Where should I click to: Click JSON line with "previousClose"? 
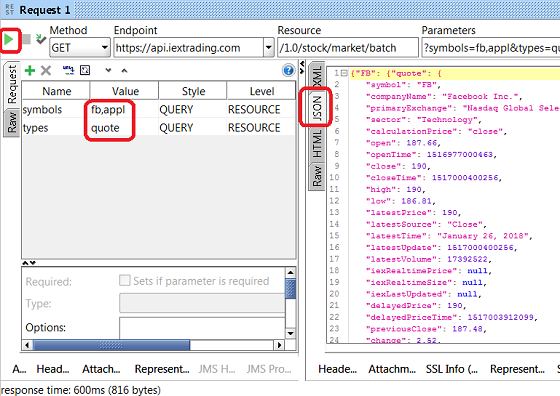point(426,329)
